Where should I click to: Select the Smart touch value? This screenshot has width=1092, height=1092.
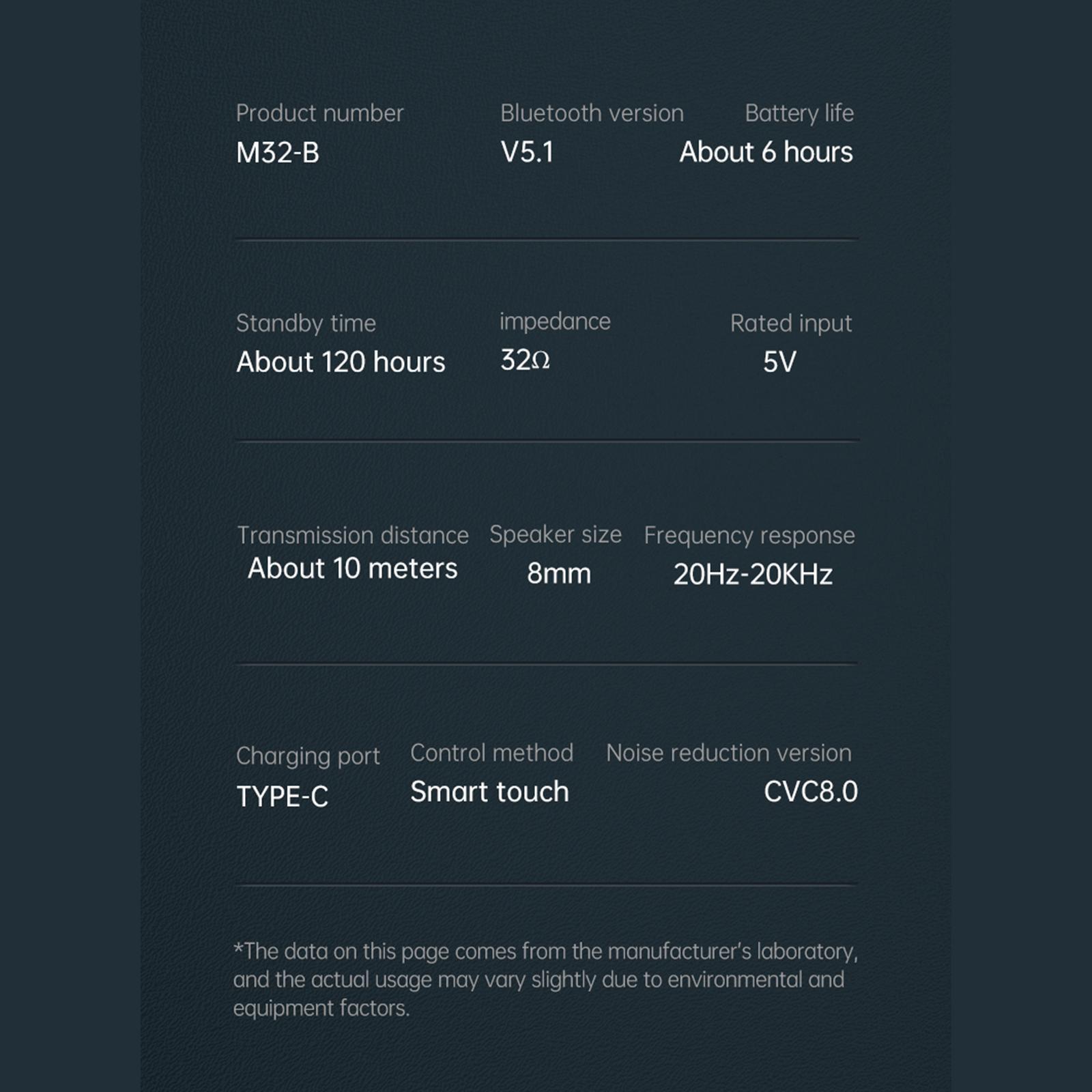[x=489, y=792]
